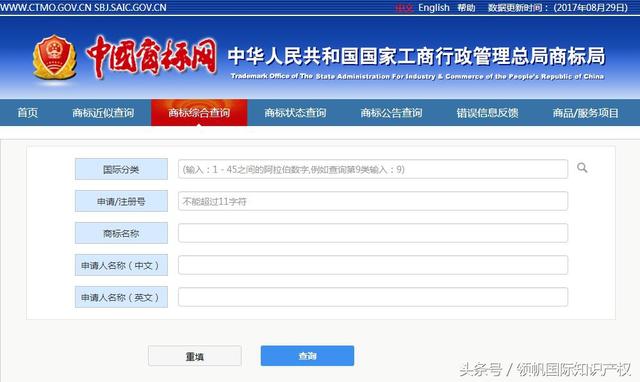Screen dimensions: 640x382
Task: Click the 申请/注册号 label
Action: point(121,201)
